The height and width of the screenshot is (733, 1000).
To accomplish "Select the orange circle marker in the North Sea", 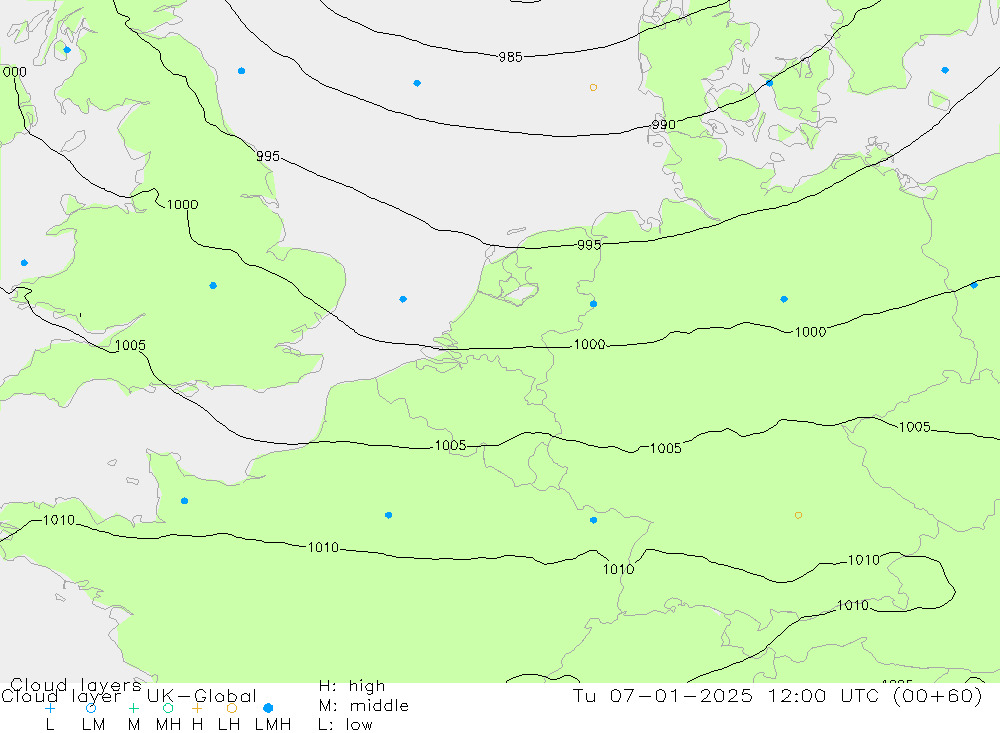I will (x=593, y=87).
